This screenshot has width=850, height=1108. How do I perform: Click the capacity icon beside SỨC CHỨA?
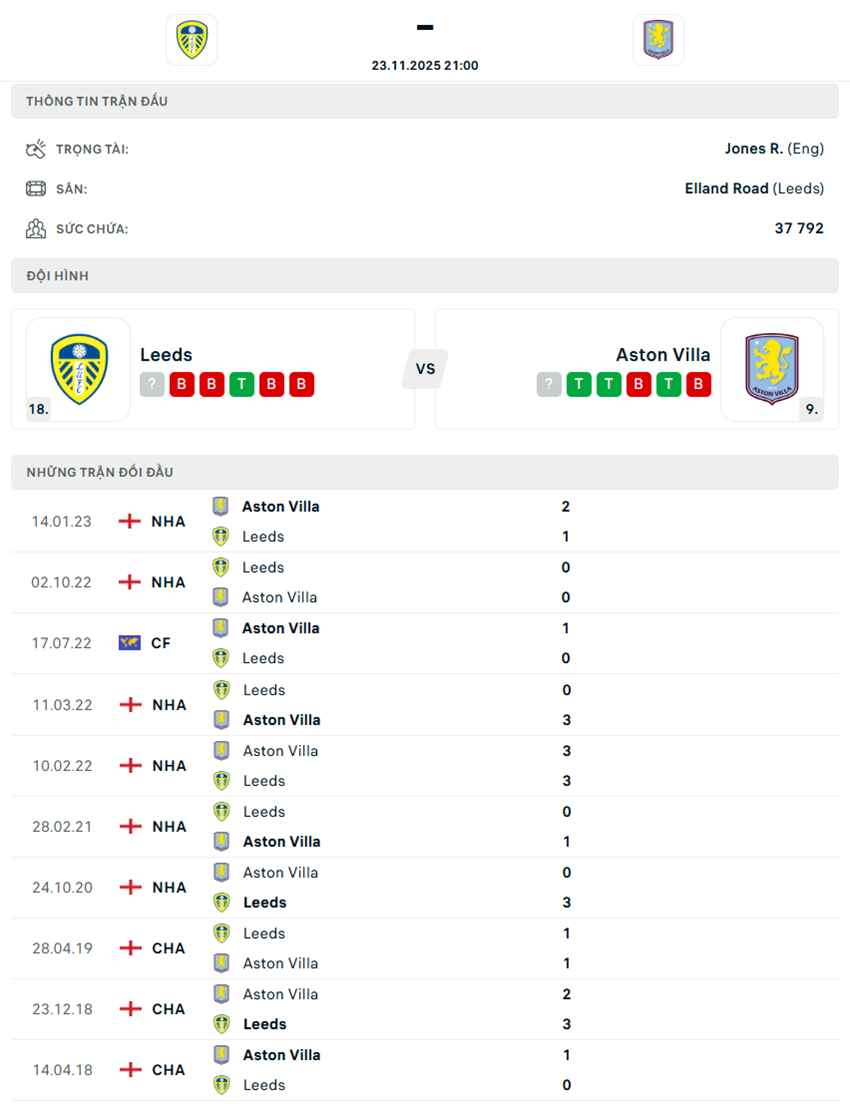pos(36,228)
